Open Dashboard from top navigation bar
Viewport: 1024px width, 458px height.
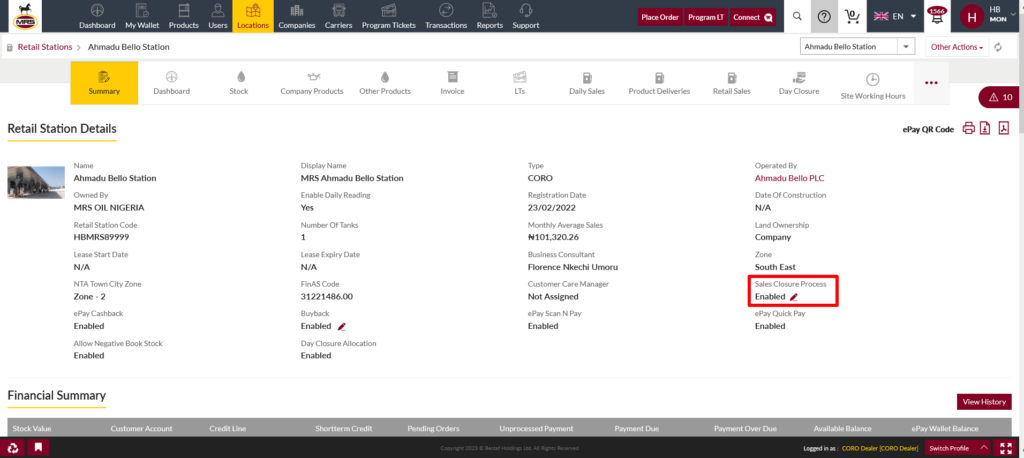[97, 16]
